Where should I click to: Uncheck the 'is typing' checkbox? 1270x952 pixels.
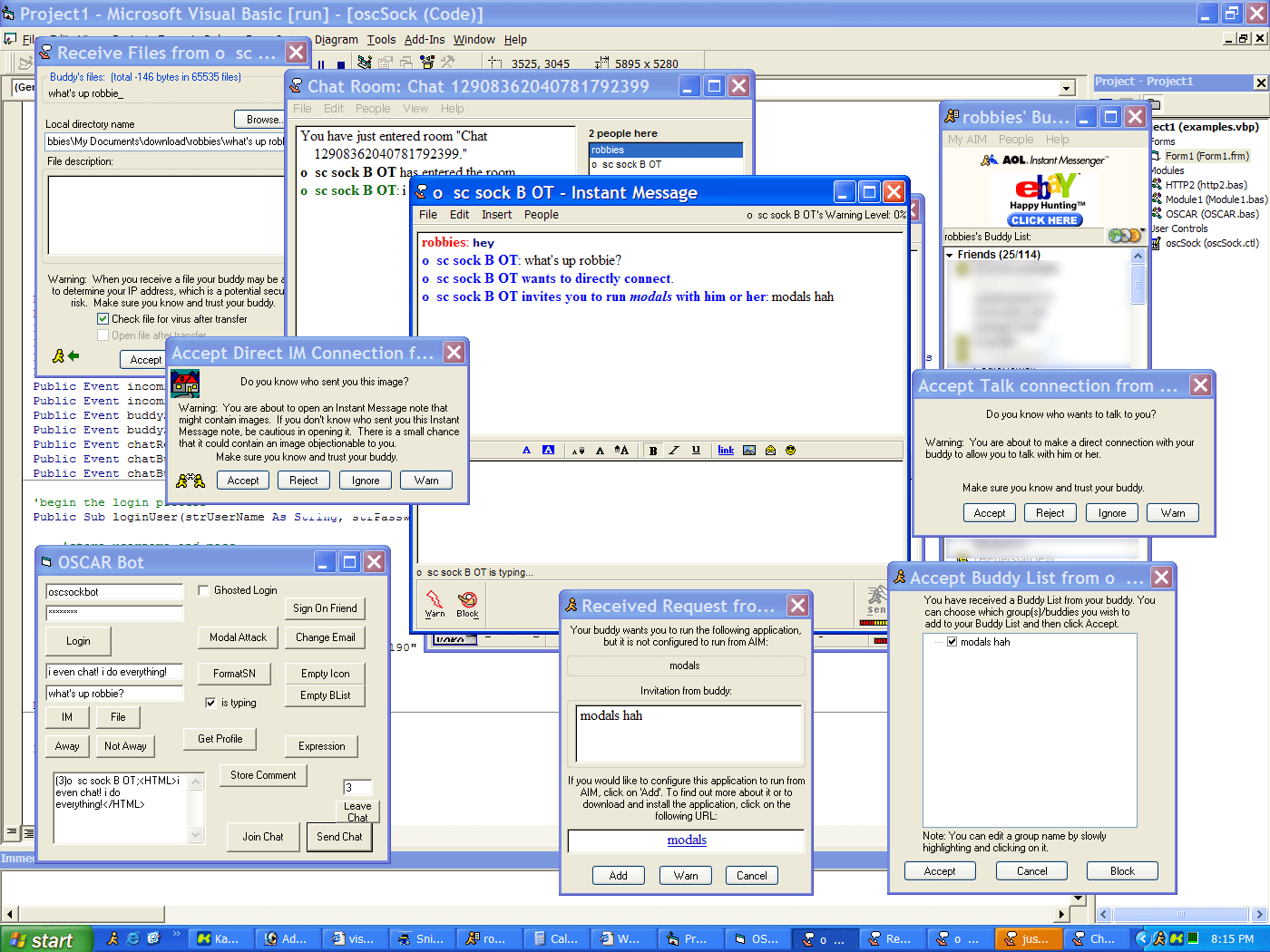point(210,703)
